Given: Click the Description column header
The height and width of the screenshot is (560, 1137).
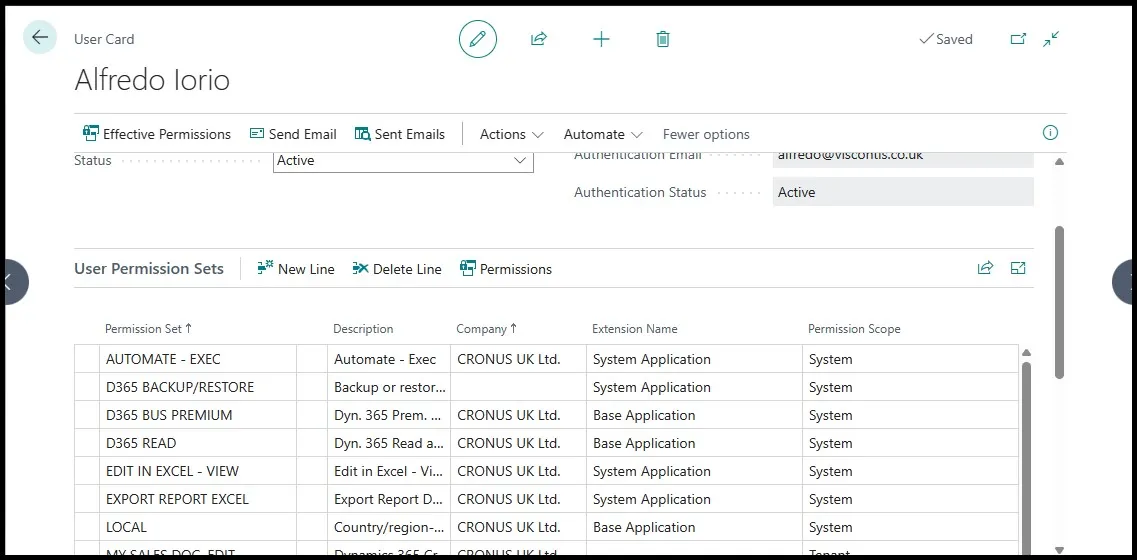Looking at the screenshot, I should tap(363, 329).
